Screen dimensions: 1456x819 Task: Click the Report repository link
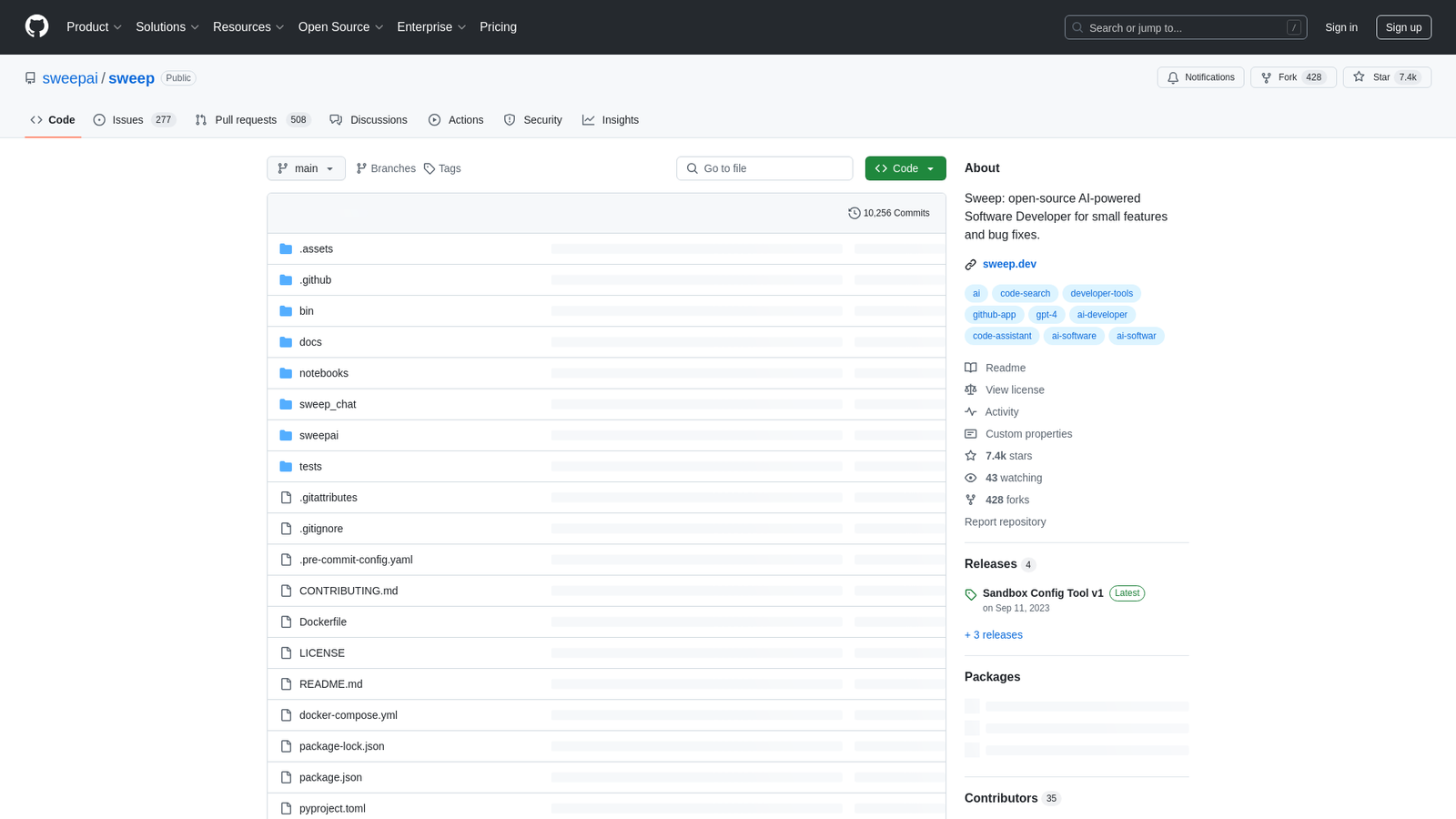[1005, 521]
